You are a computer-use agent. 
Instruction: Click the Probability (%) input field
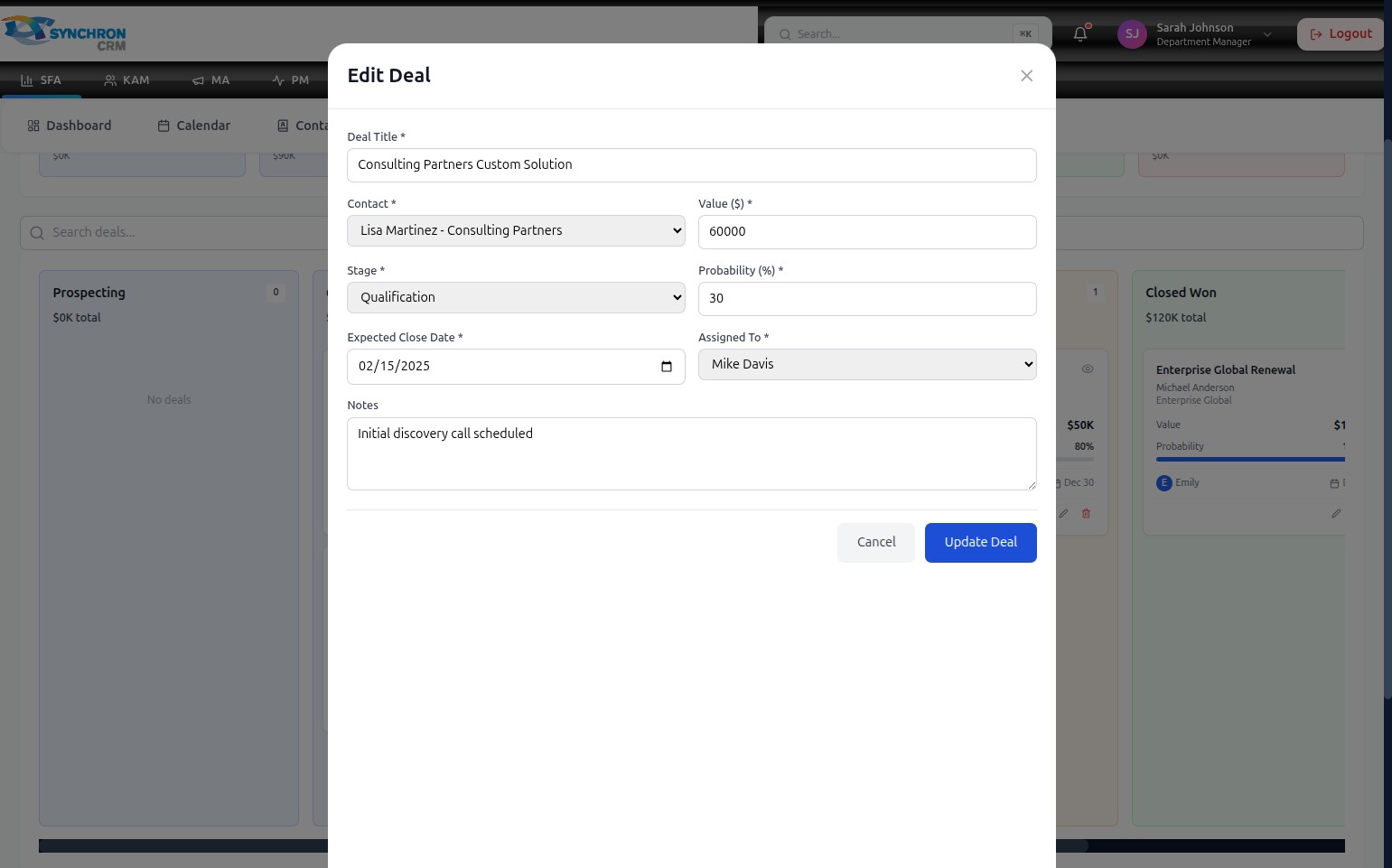(867, 299)
